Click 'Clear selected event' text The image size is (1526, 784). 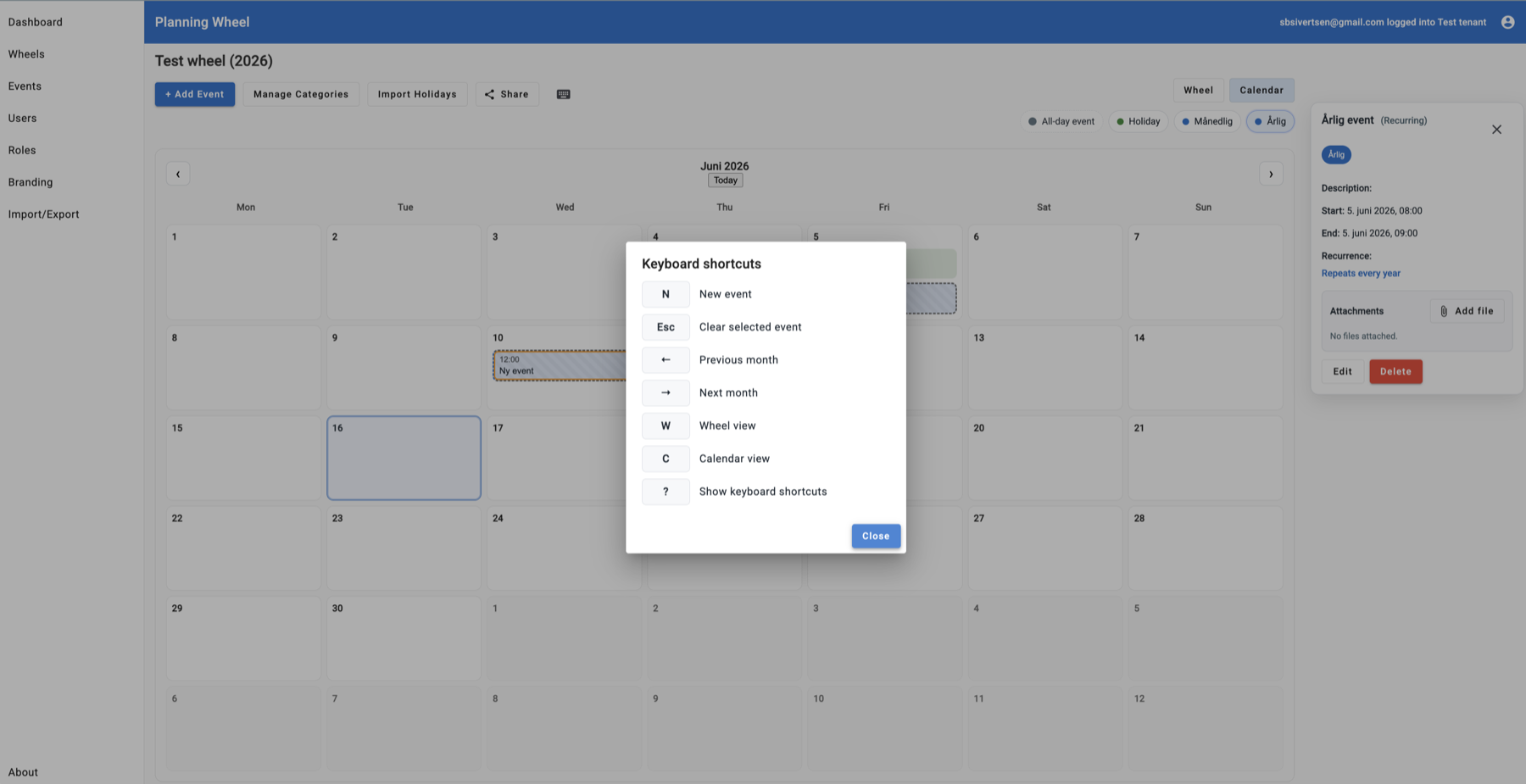[x=750, y=327]
